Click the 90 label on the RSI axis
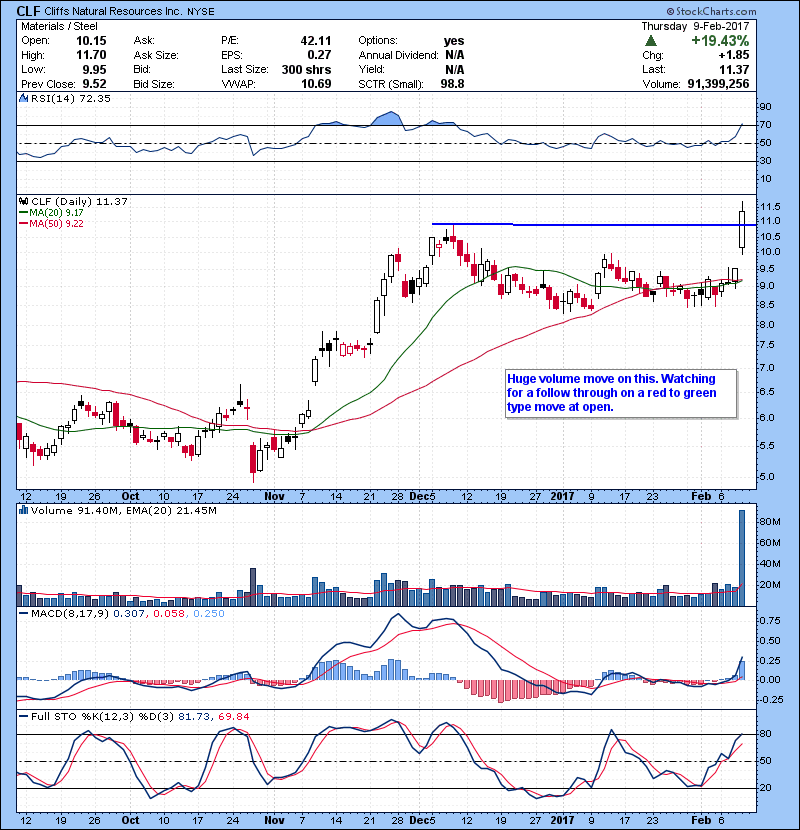This screenshot has height=830, width=800. (x=766, y=107)
